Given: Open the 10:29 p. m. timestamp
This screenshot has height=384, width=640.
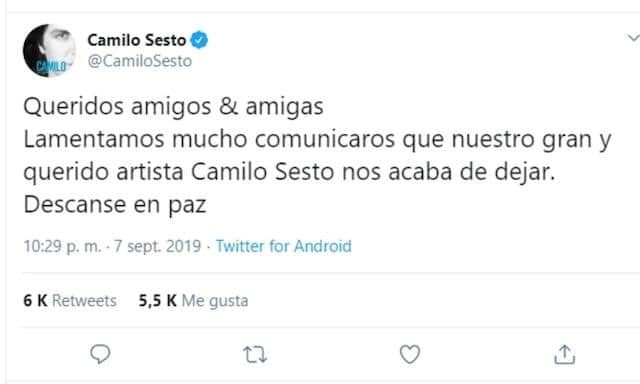Looking at the screenshot, I should [x=62, y=246].
